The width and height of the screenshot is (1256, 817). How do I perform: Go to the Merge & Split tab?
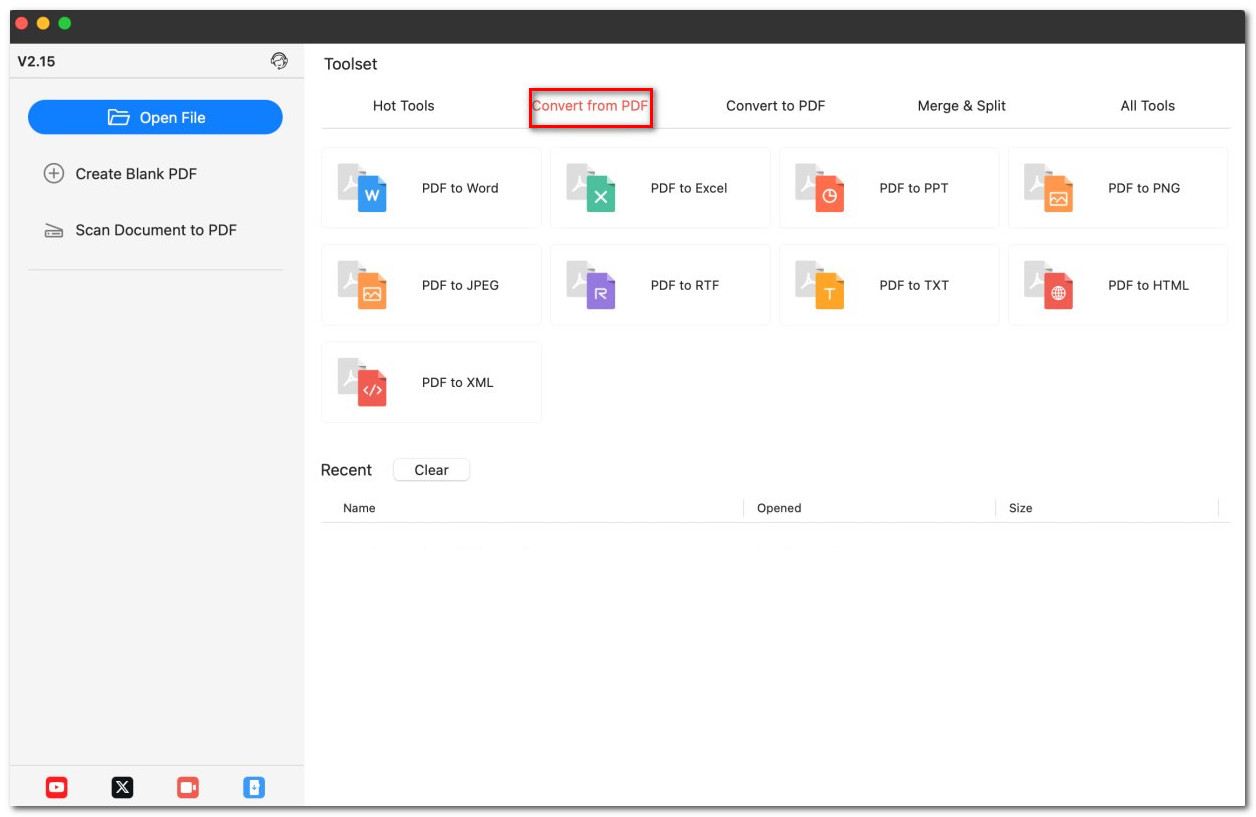pos(961,106)
